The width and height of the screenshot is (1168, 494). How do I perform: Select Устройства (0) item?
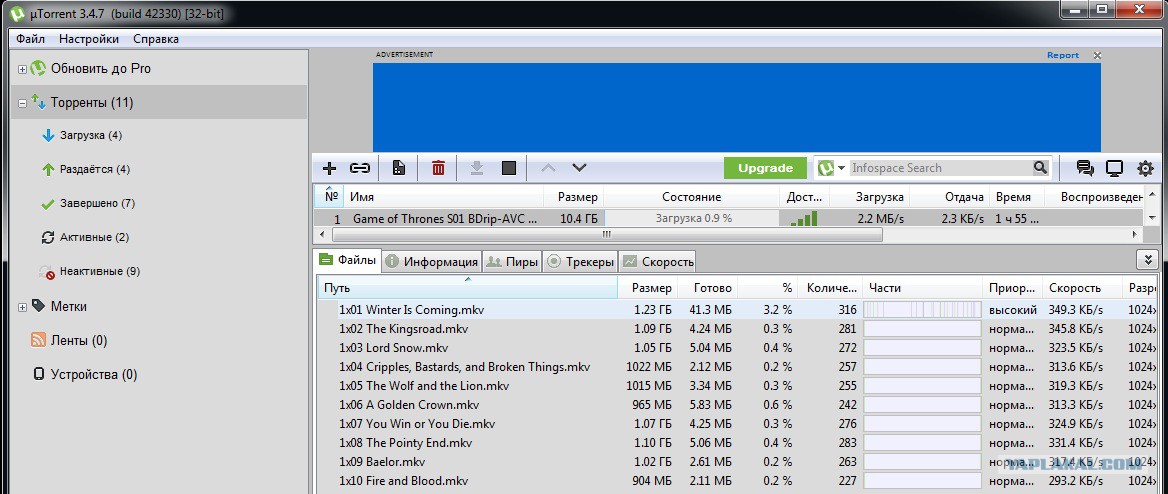point(94,375)
